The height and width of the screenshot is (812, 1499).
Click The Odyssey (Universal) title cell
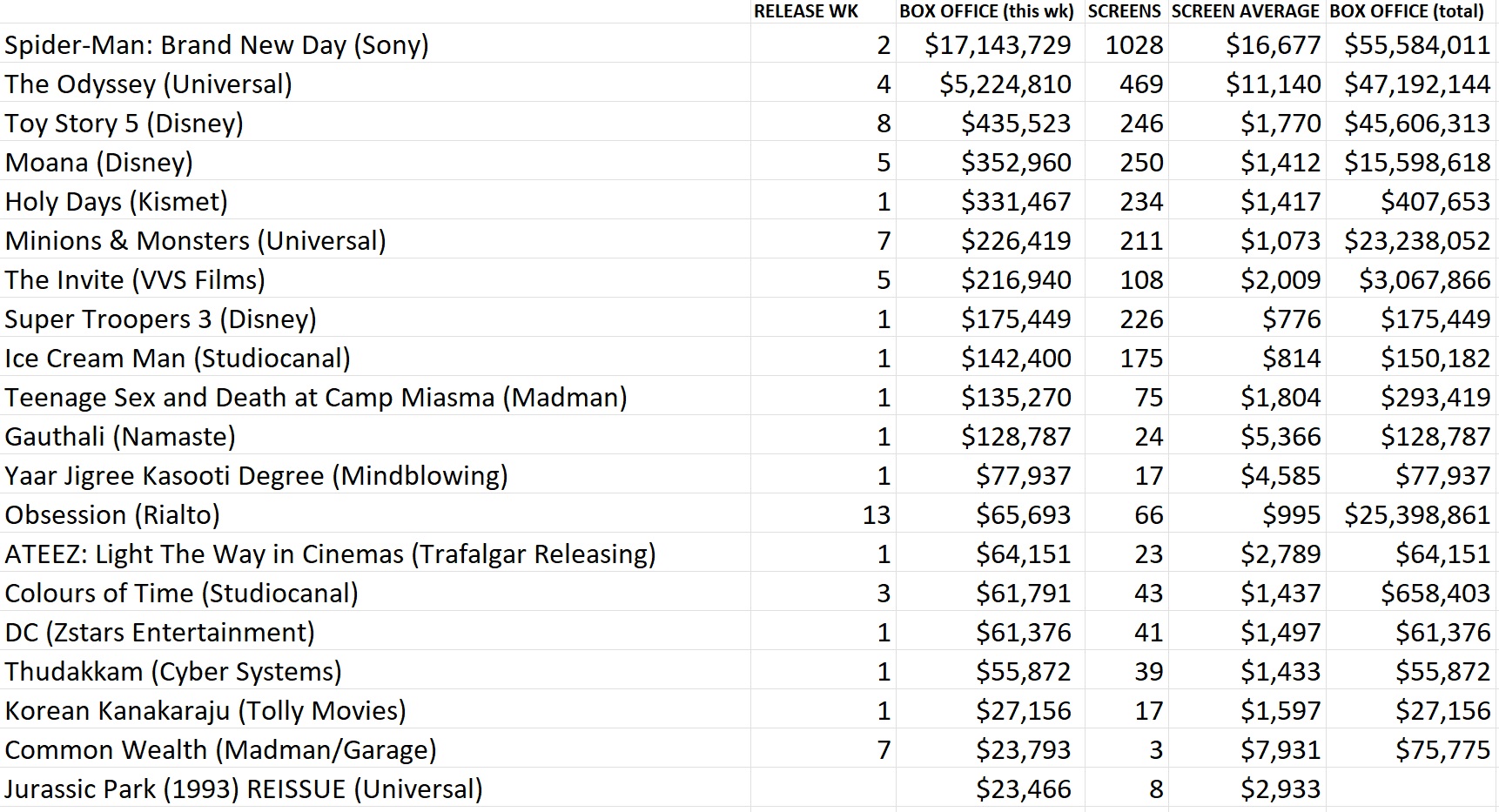click(x=148, y=84)
